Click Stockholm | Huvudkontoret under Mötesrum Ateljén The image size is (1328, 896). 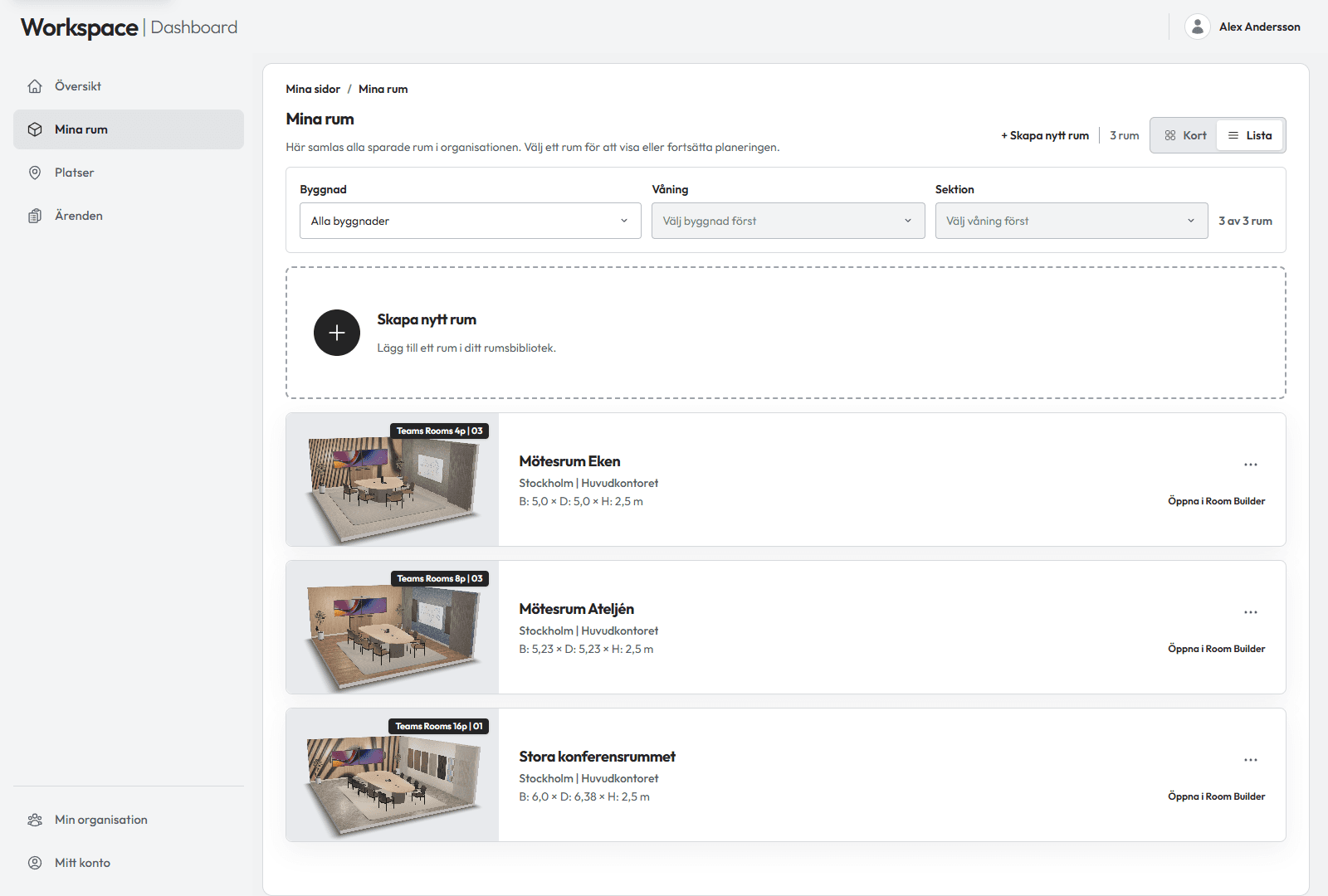tap(588, 631)
